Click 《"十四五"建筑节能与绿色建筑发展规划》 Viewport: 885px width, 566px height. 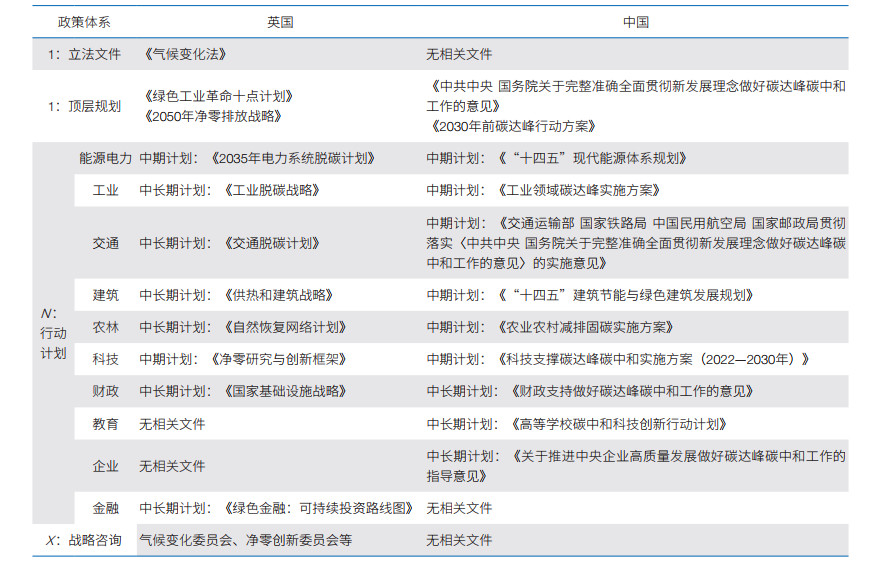[626, 295]
